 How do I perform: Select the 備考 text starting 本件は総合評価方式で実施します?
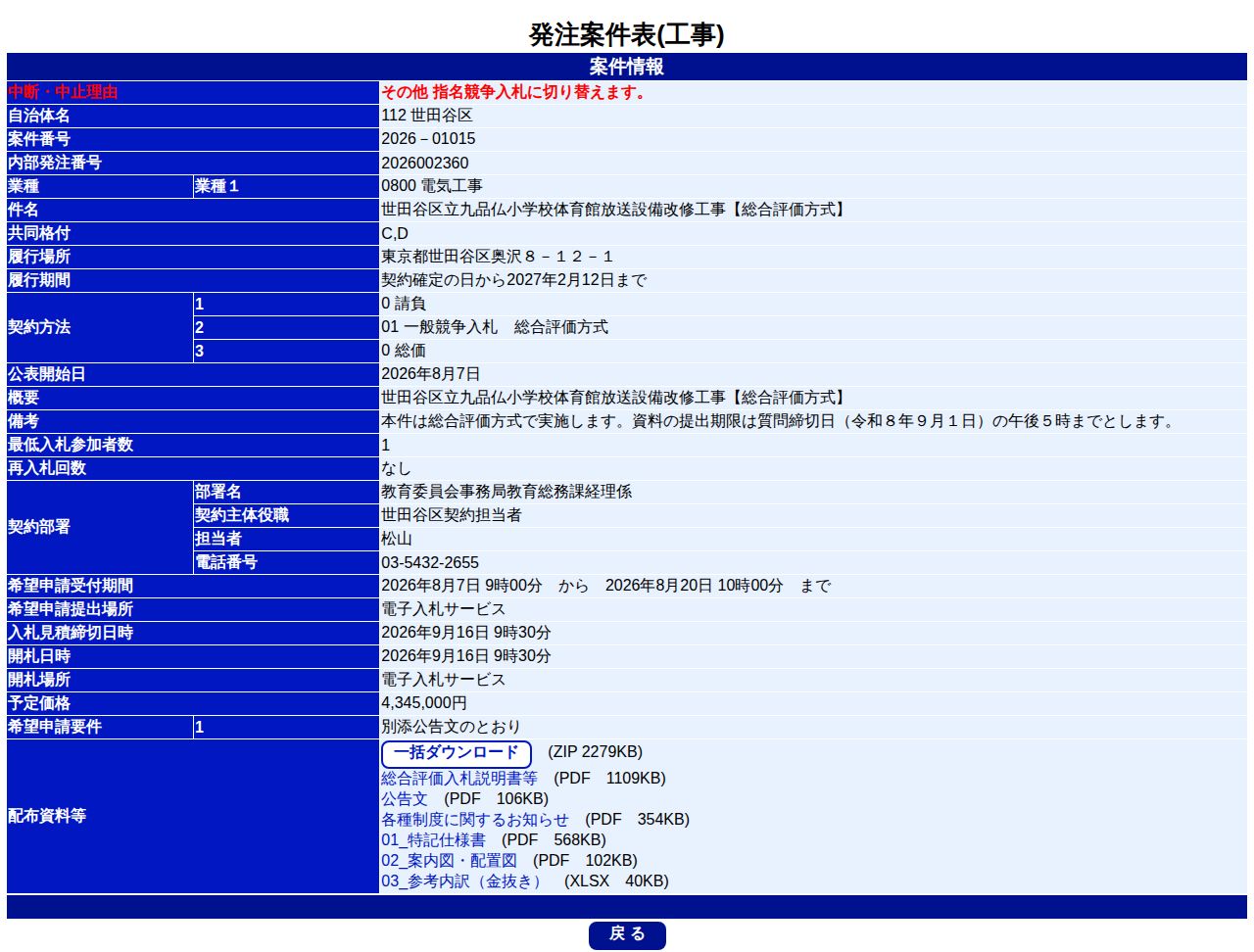coord(779,421)
